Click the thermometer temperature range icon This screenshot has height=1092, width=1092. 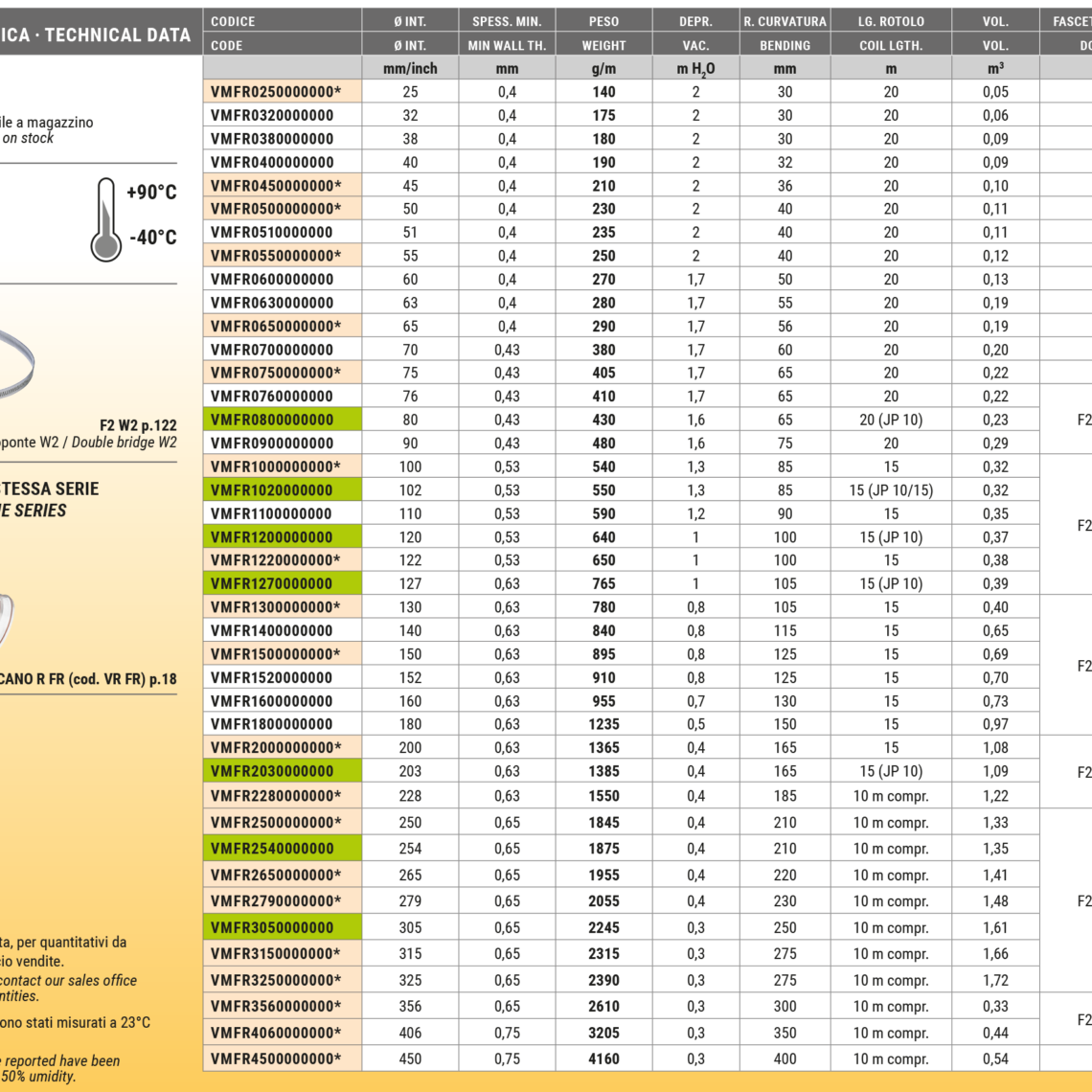105,218
